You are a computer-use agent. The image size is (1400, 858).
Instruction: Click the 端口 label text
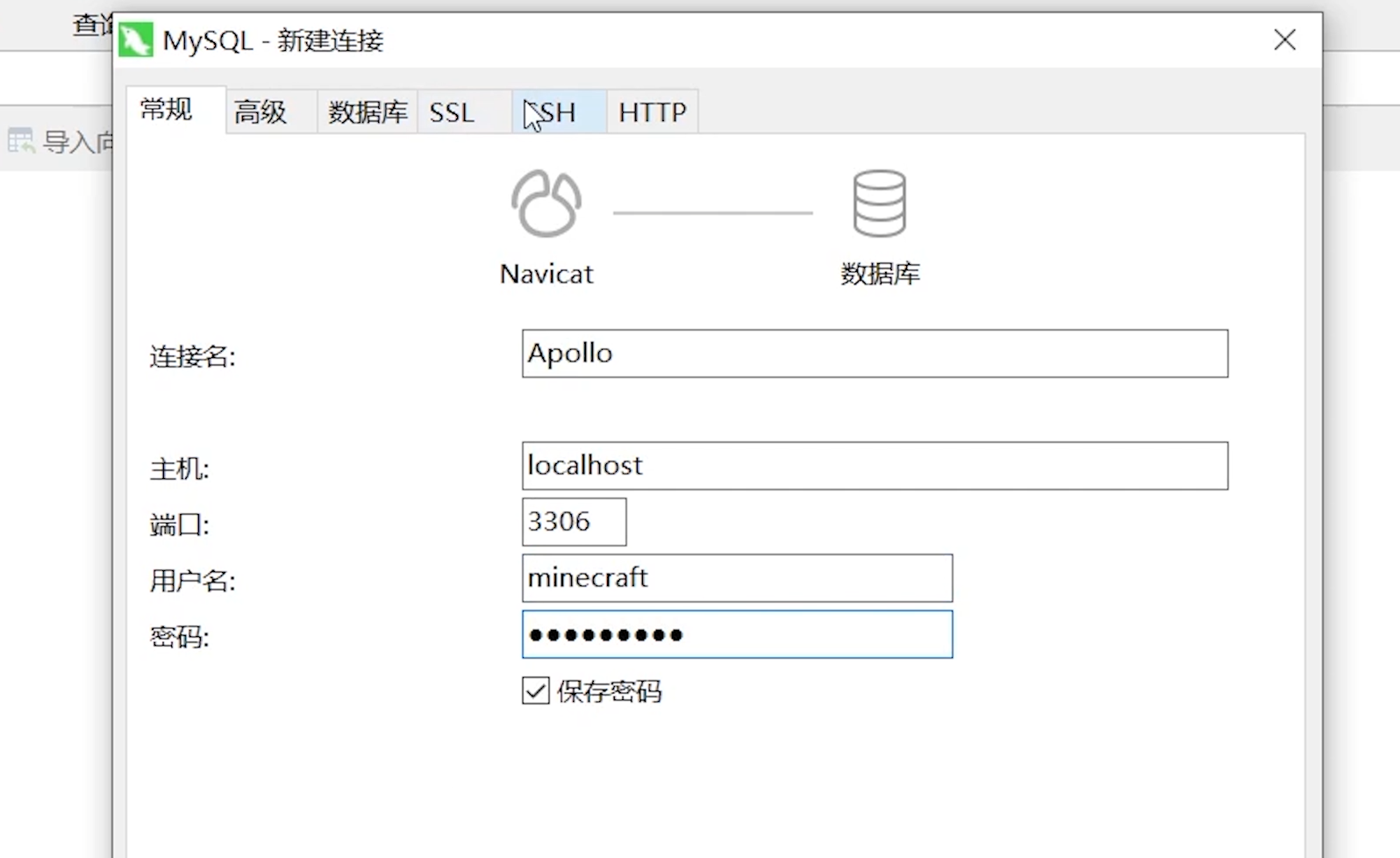coord(179,526)
